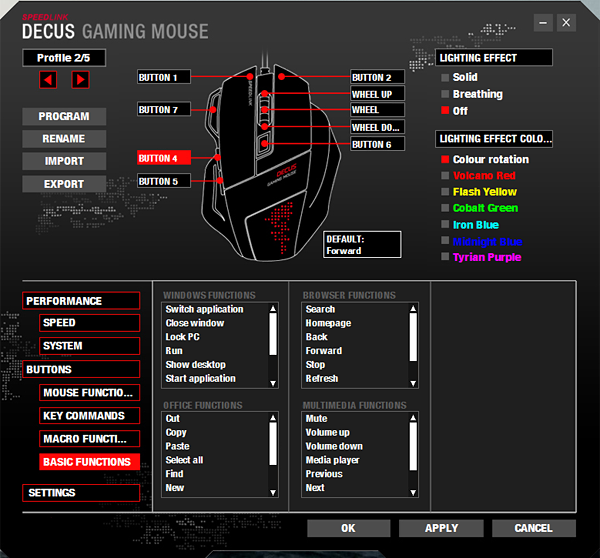Choose 'Volume up' multimedia function
Screen dimensions: 600x558
coord(328,432)
